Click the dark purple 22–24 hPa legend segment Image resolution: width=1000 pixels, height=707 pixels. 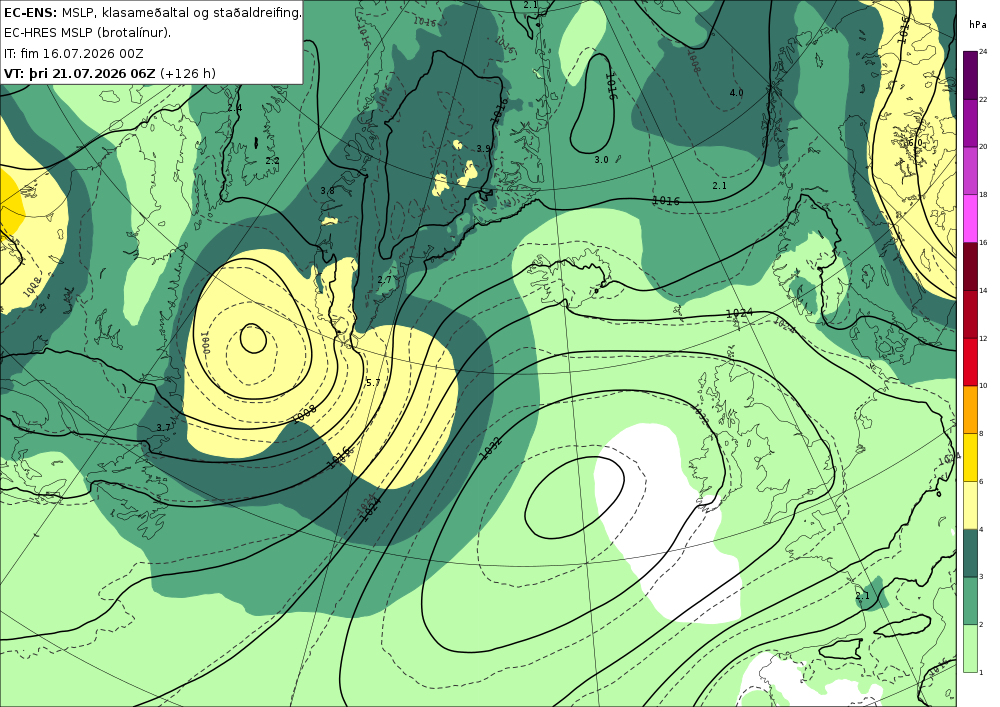pyautogui.click(x=971, y=75)
